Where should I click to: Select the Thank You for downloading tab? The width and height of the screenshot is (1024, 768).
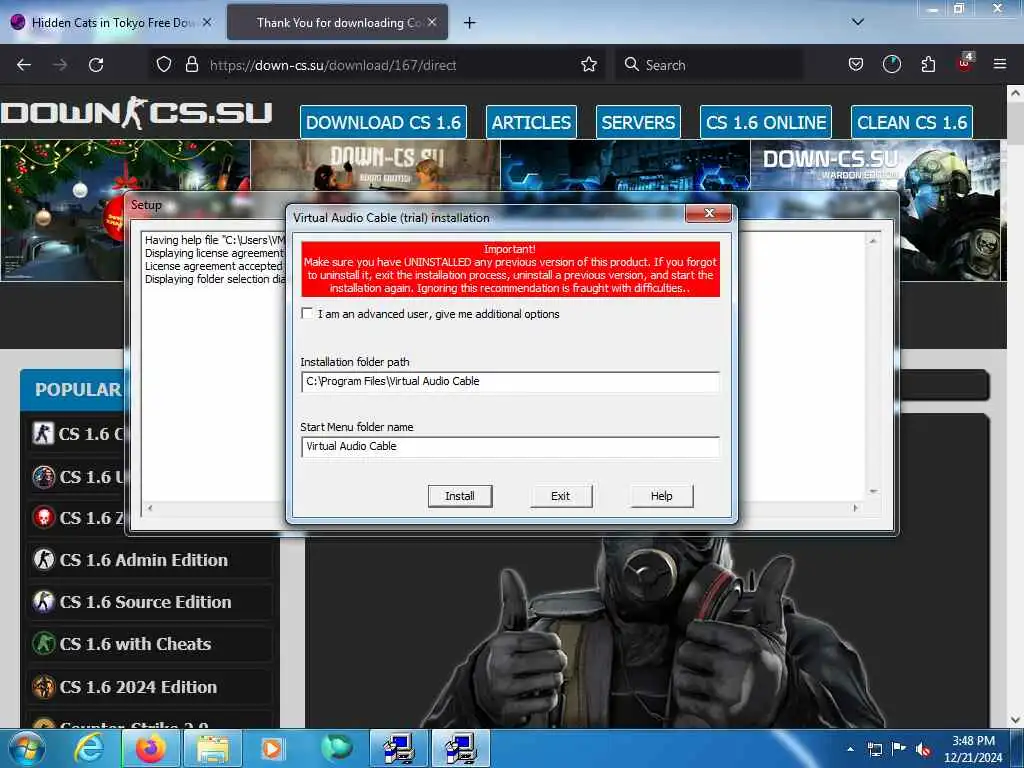pyautogui.click(x=337, y=22)
